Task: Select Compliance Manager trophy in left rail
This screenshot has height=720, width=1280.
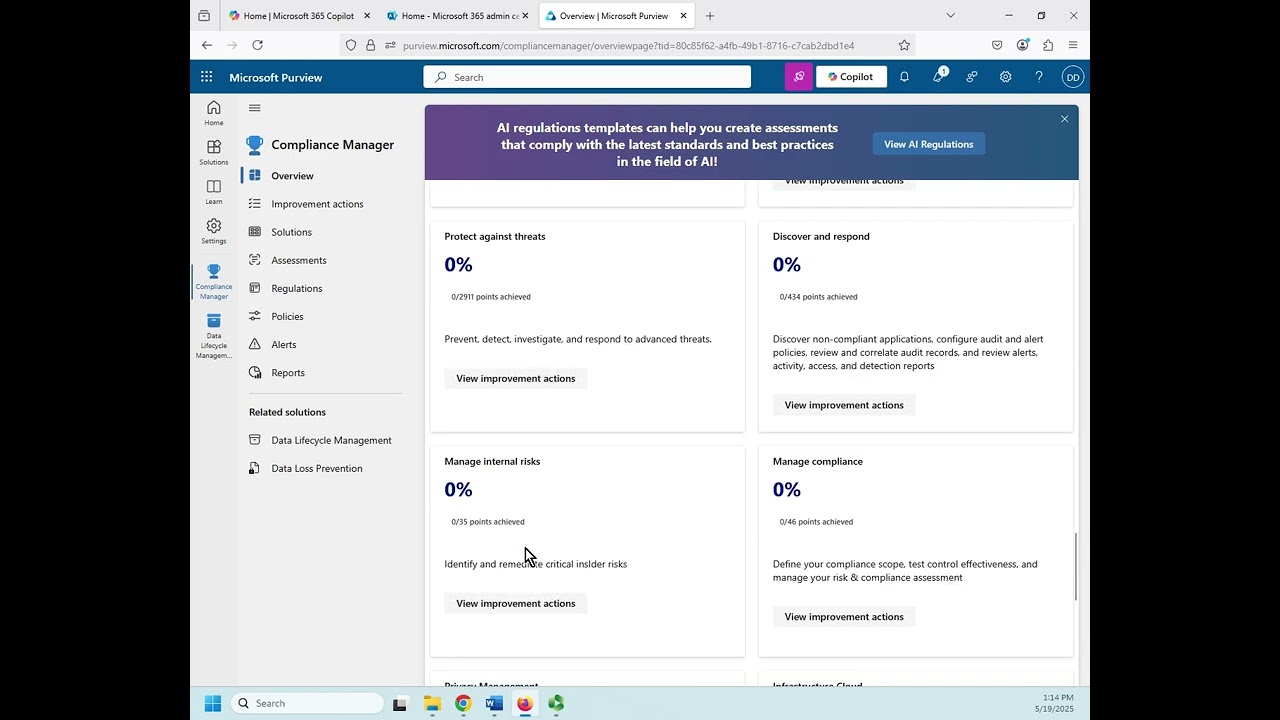Action: point(214,281)
